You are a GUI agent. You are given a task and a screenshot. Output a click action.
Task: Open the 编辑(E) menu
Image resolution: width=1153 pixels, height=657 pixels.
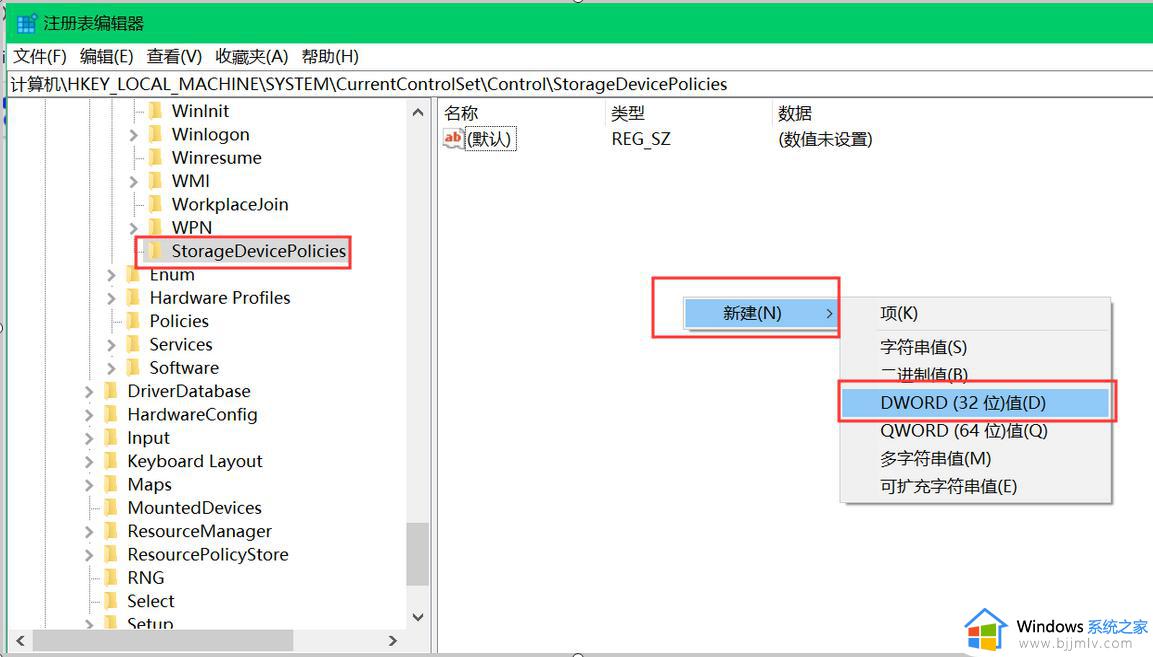107,57
